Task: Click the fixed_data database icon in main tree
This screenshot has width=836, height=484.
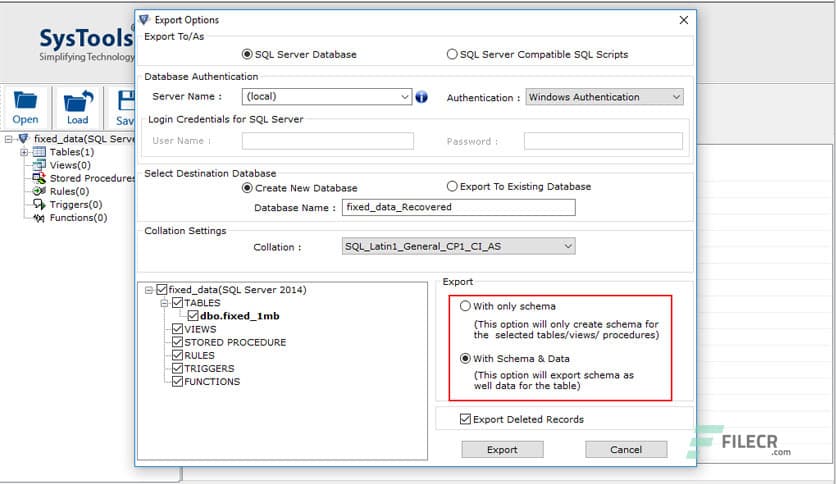Action: (23, 139)
